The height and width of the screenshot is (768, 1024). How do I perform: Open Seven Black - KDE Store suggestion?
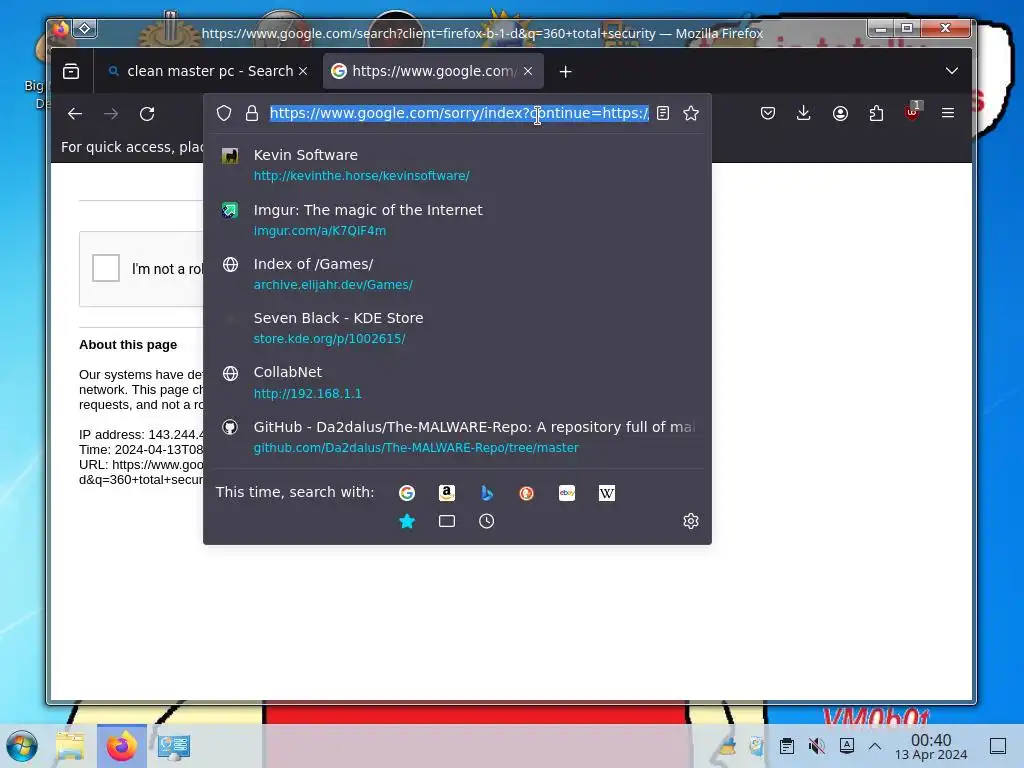(457, 328)
